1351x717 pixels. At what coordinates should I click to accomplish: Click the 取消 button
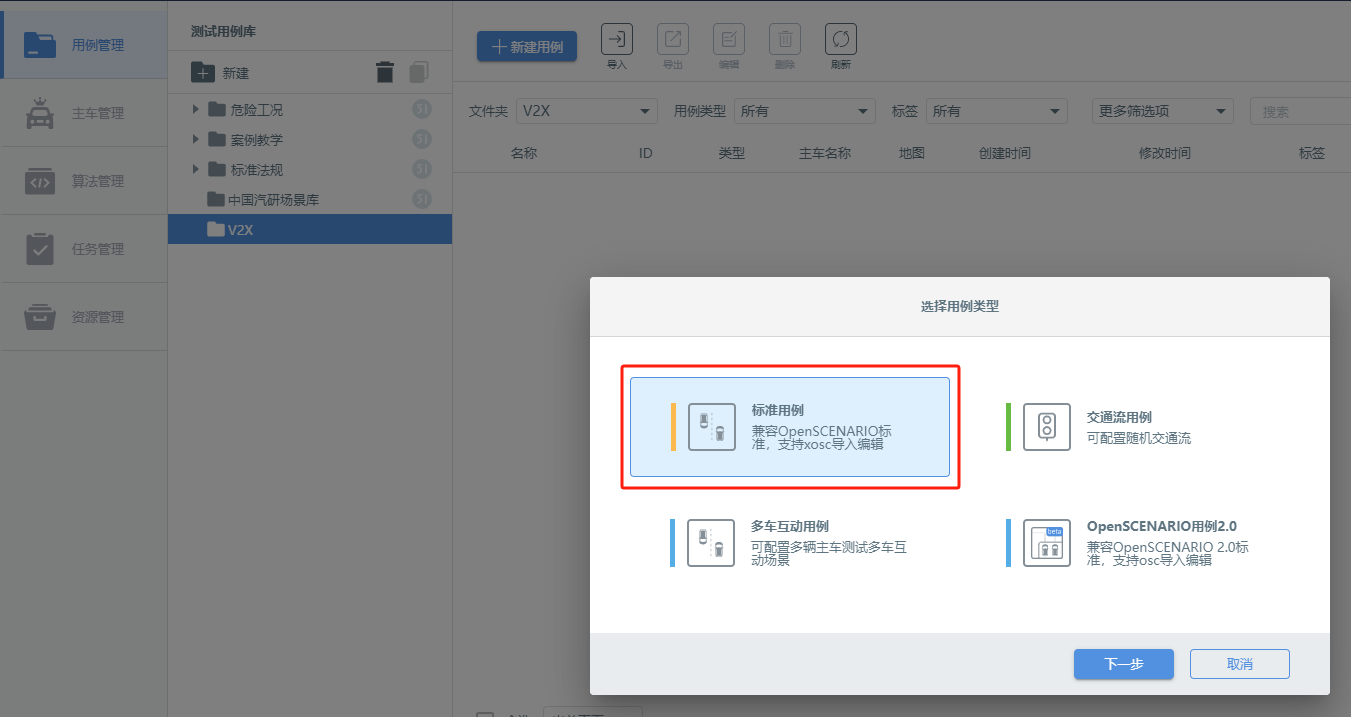[x=1240, y=664]
